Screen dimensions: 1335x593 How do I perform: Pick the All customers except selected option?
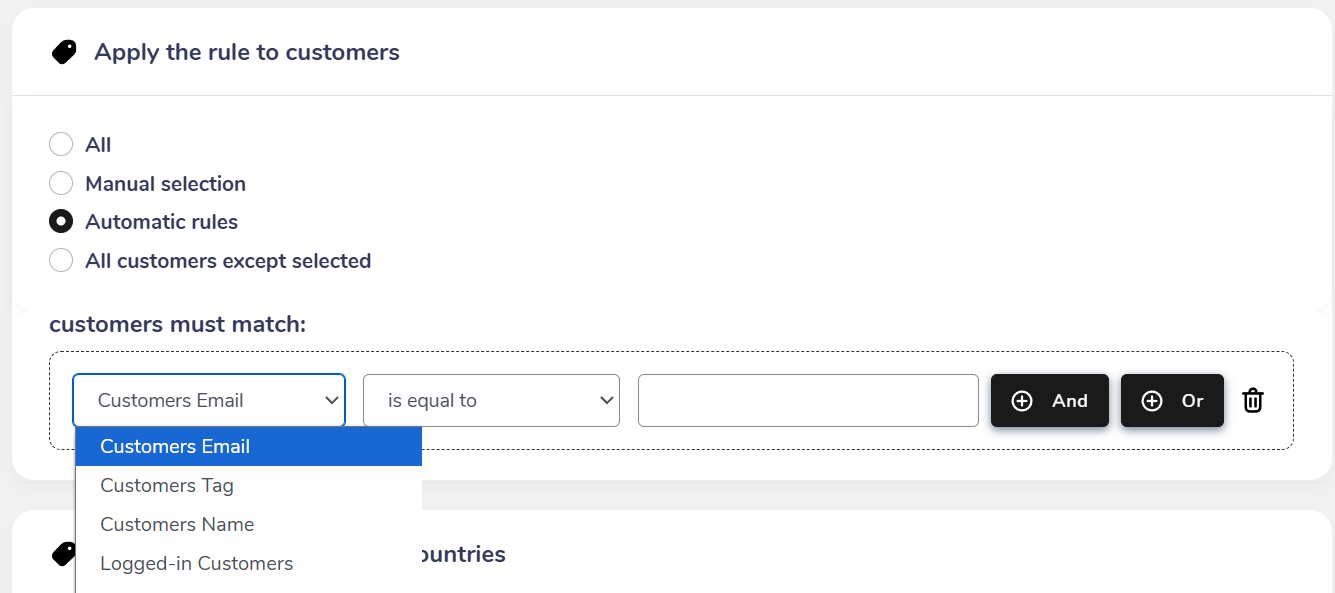pos(61,261)
